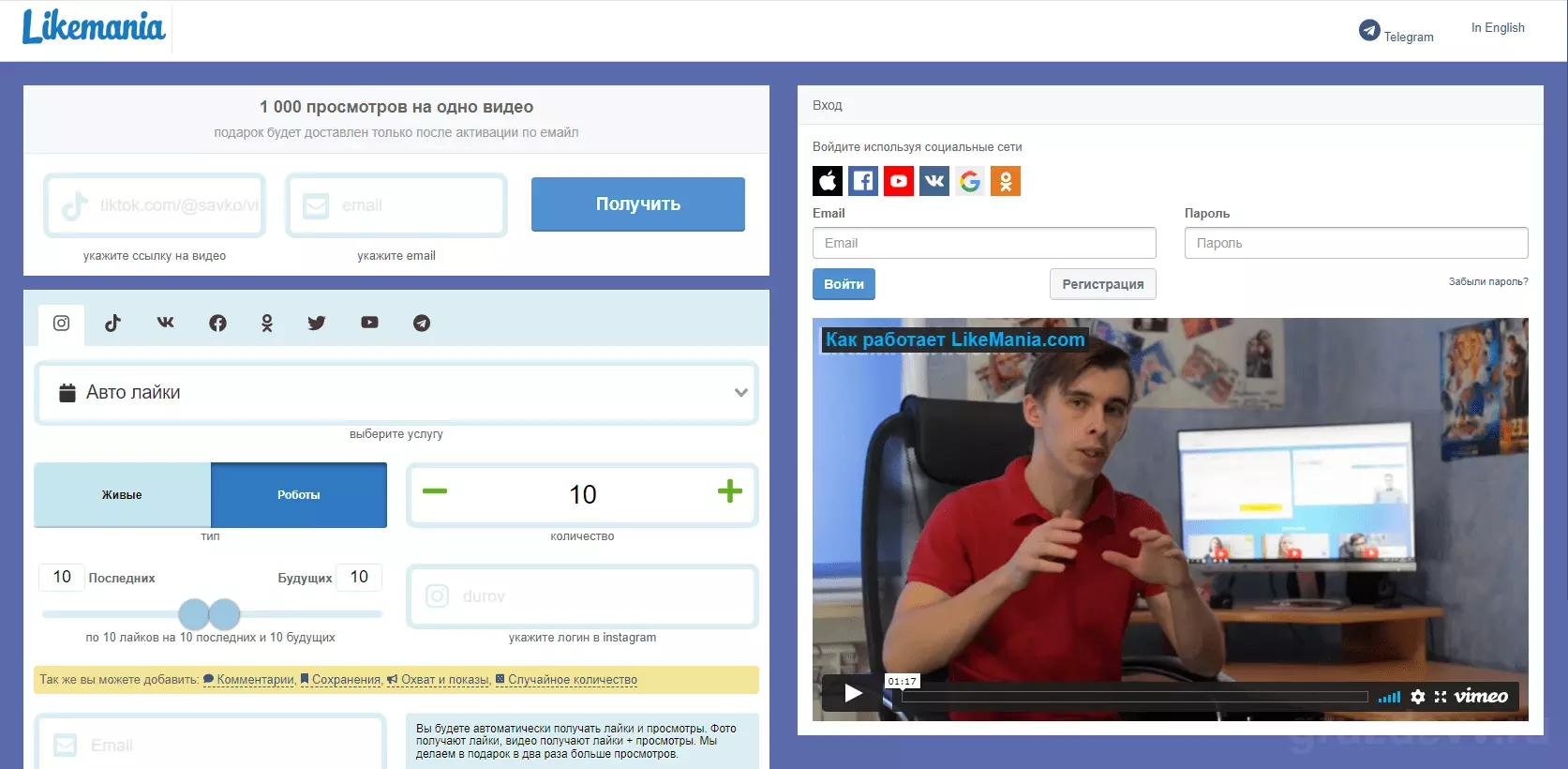Select the YouTube services tab
Image resolution: width=1568 pixels, height=769 pixels.
pos(369,324)
